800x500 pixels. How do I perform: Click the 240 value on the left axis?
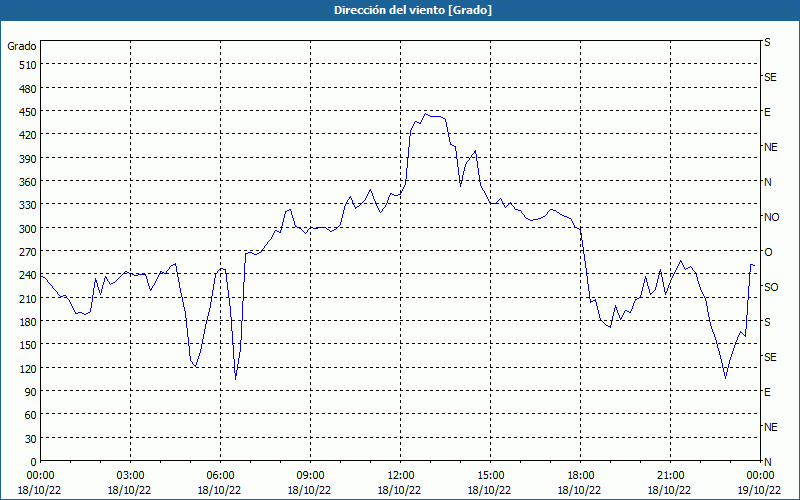[x=29, y=276]
